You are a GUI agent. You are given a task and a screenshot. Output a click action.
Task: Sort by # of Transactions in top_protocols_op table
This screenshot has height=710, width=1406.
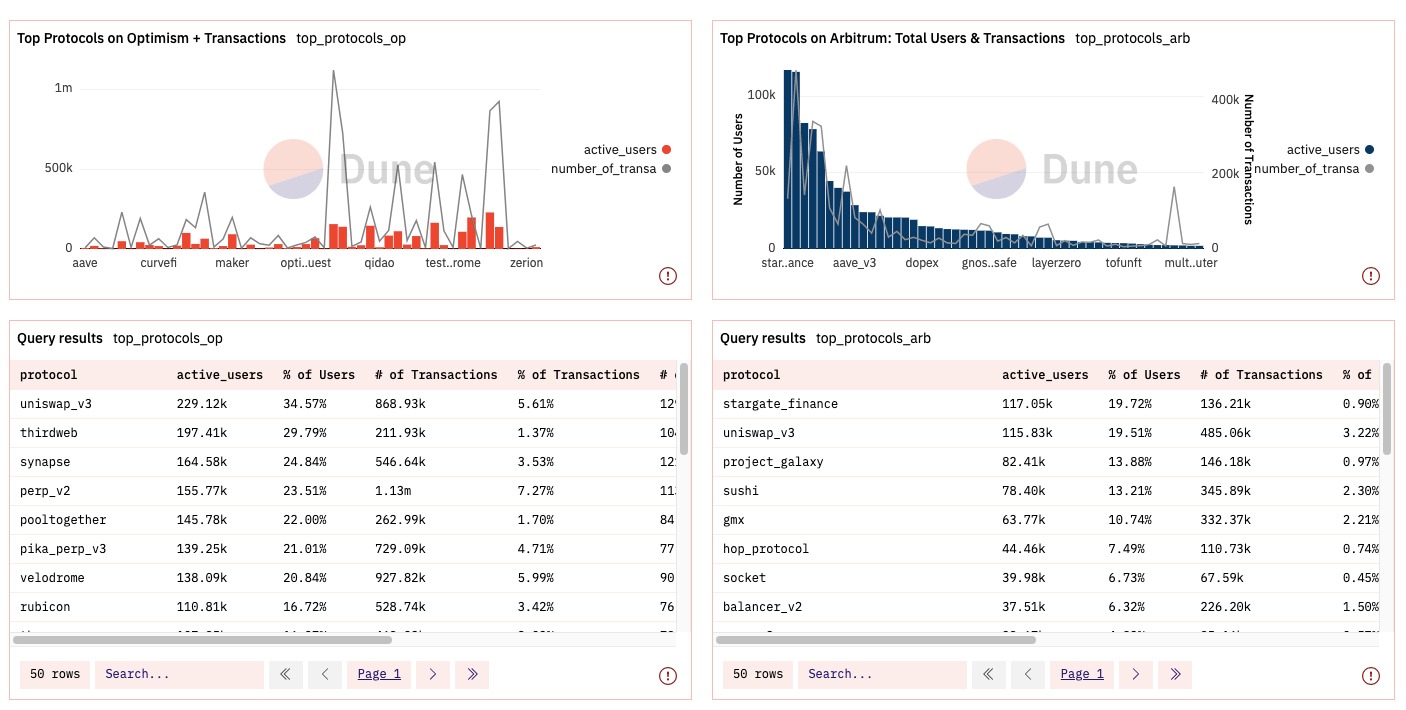click(x=436, y=375)
